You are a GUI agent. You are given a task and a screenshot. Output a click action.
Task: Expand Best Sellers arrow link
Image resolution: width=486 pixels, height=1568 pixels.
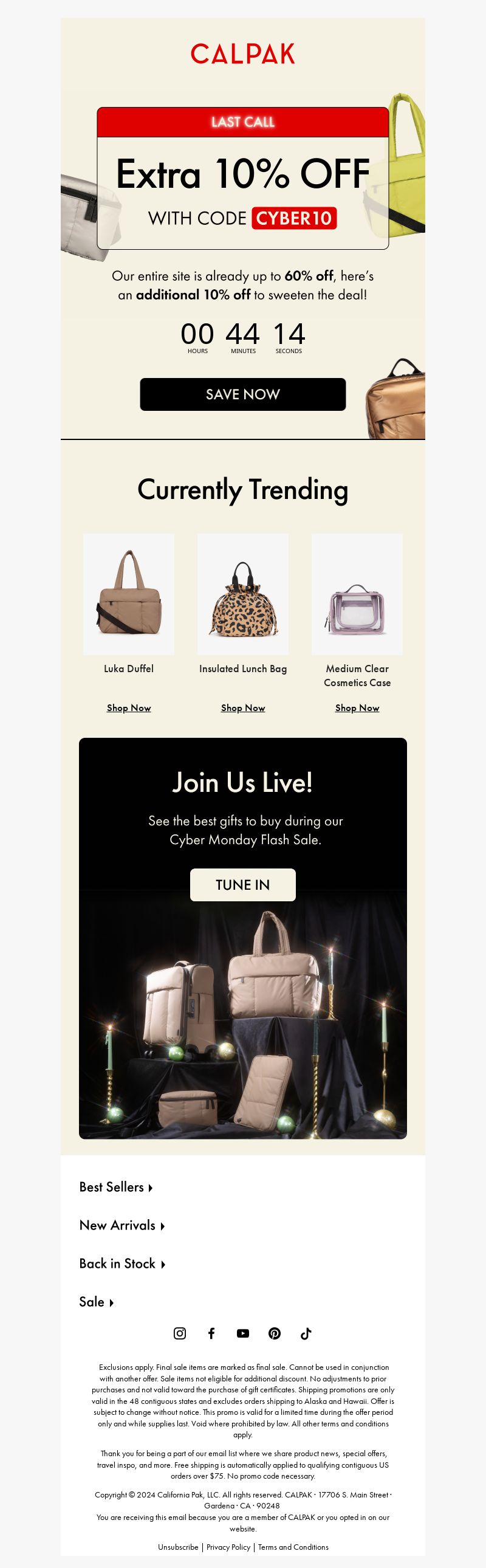115,1187
